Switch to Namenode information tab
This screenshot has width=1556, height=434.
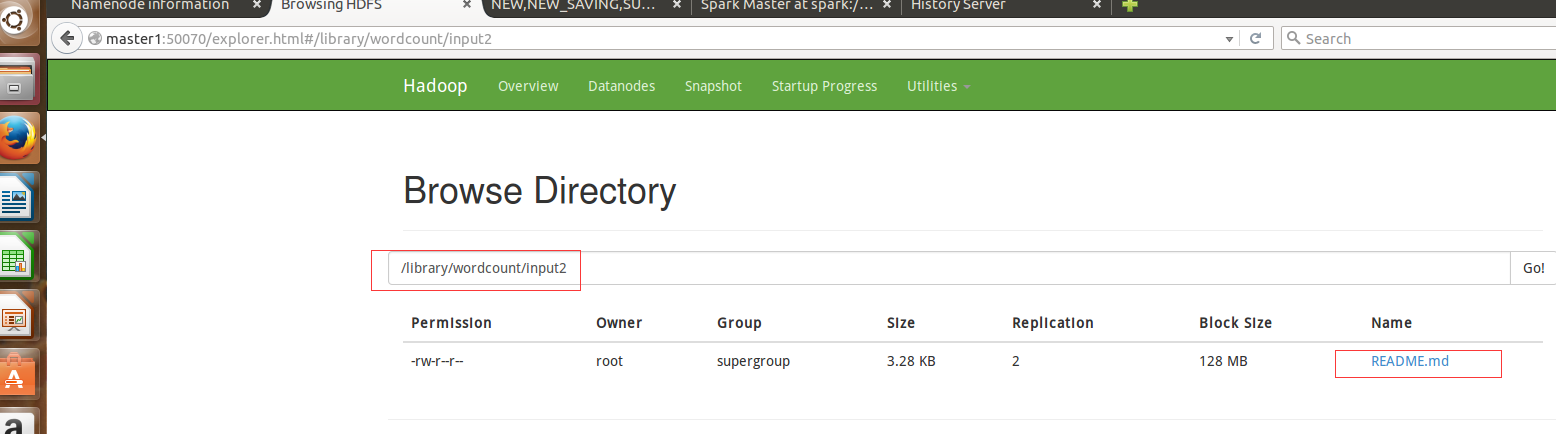point(150,5)
